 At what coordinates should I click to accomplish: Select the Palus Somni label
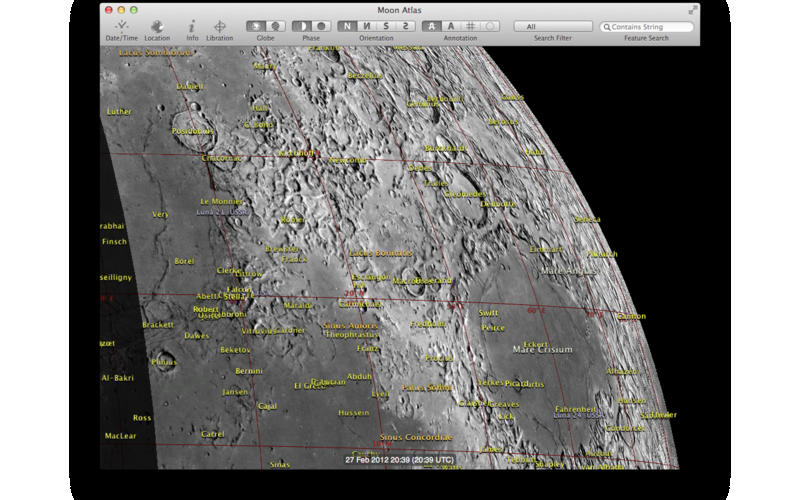pos(427,388)
